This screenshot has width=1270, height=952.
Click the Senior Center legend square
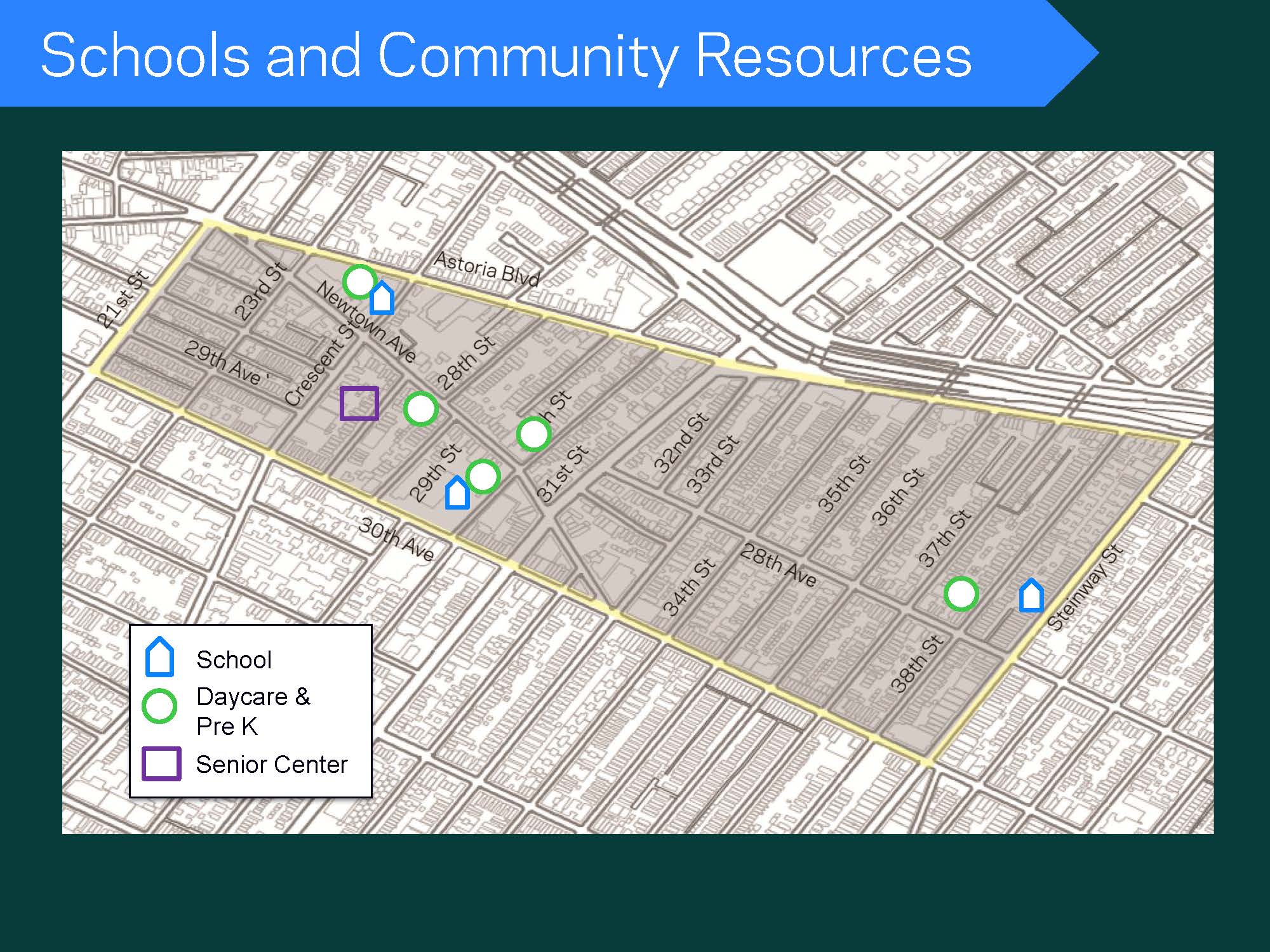coord(161,764)
